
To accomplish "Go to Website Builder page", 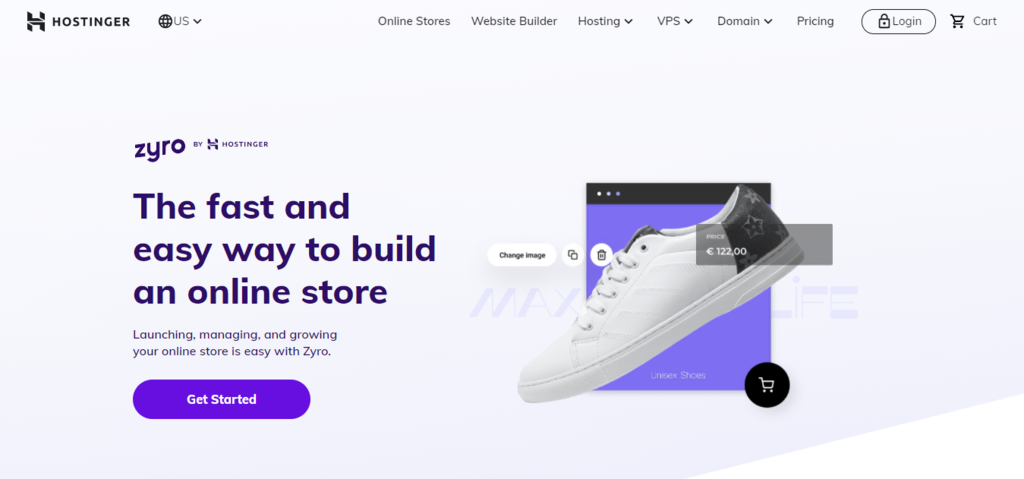I will click(514, 21).
